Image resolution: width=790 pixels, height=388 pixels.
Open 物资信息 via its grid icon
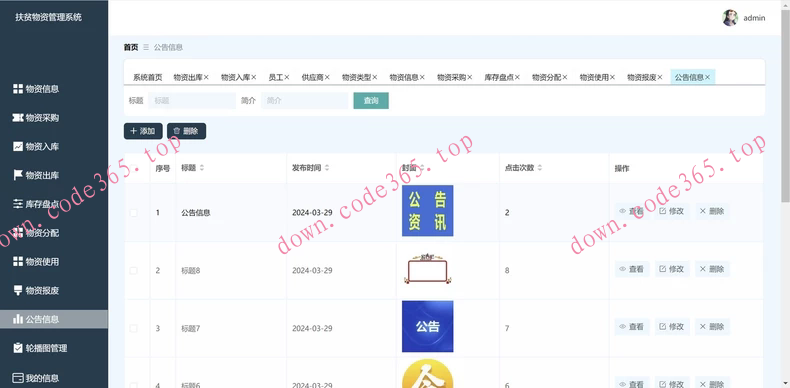click(x=18, y=89)
